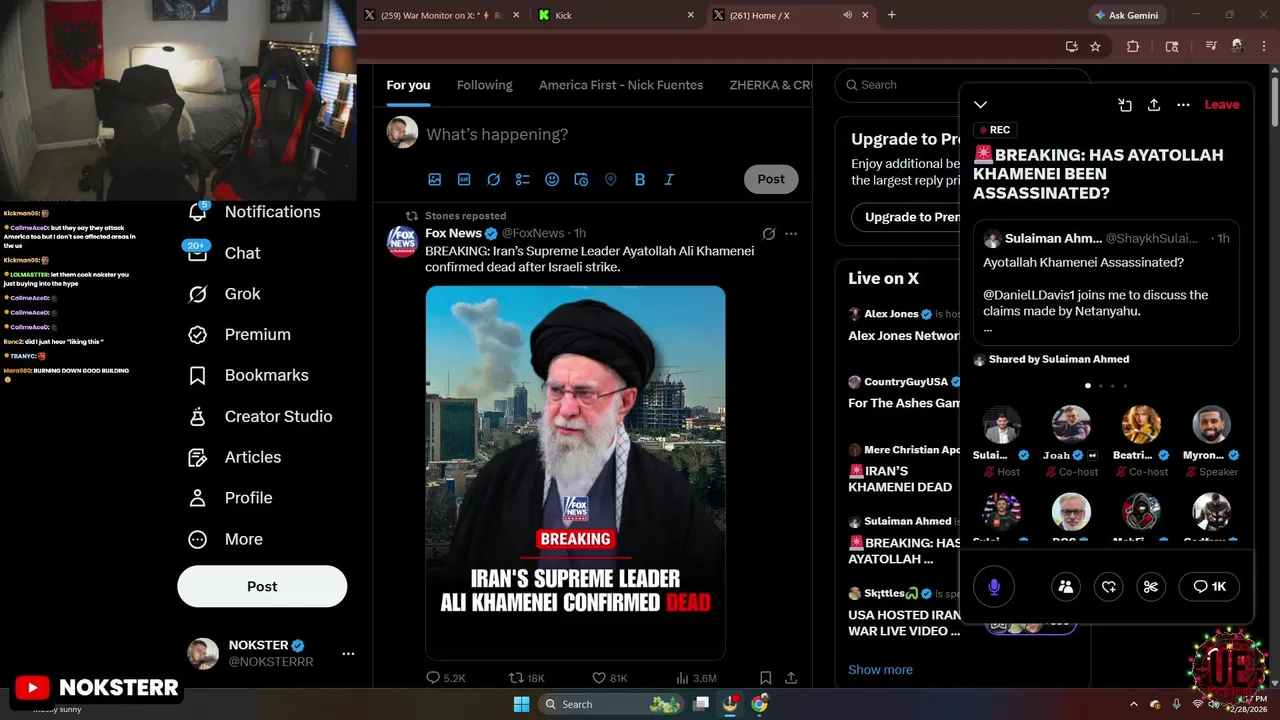Open Sulaiman Ahmed quoted post in Space
The width and height of the screenshot is (1280, 720).
pyautogui.click(x=1106, y=283)
